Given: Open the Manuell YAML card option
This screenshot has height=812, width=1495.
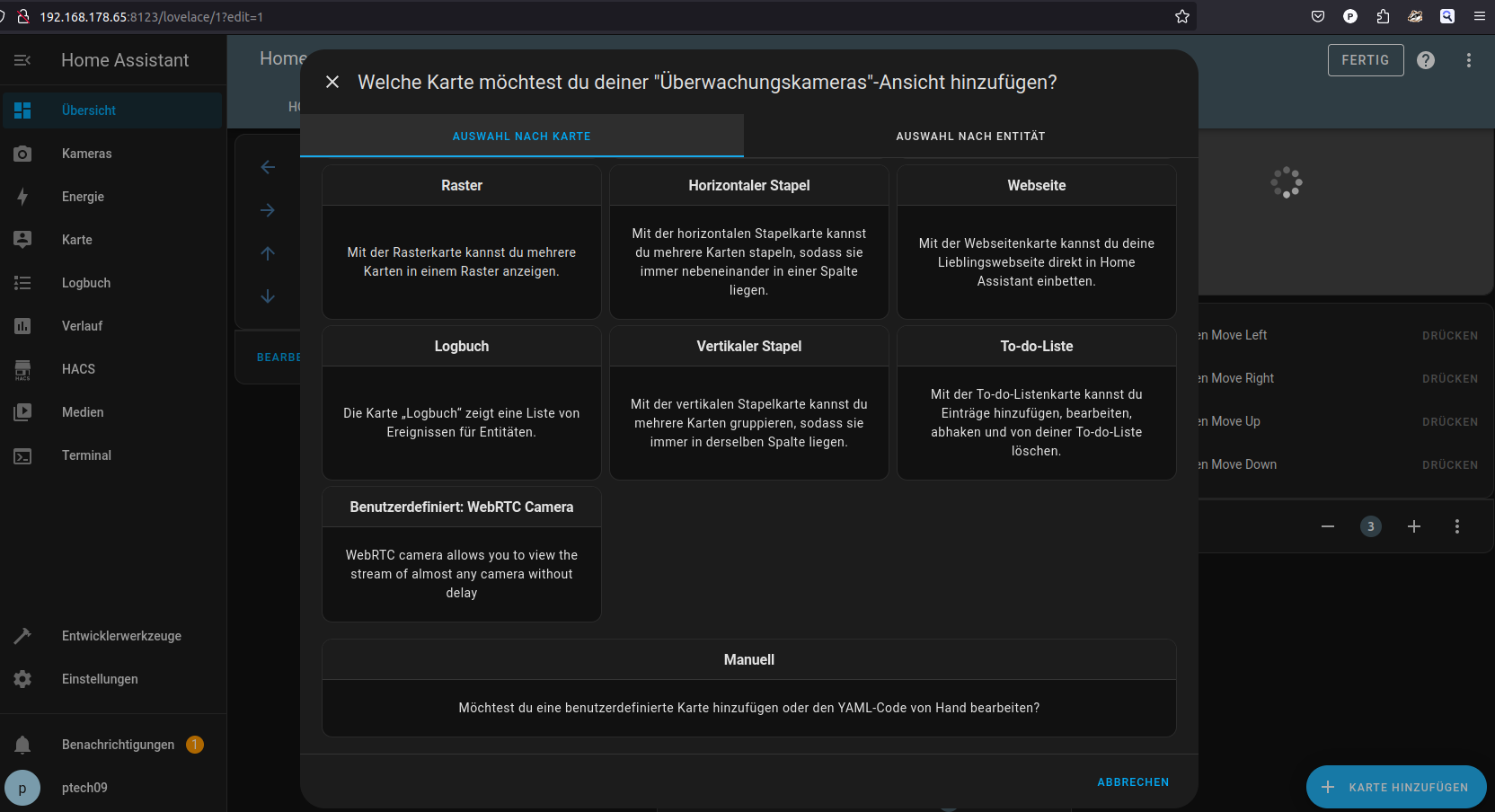Looking at the screenshot, I should (x=748, y=688).
